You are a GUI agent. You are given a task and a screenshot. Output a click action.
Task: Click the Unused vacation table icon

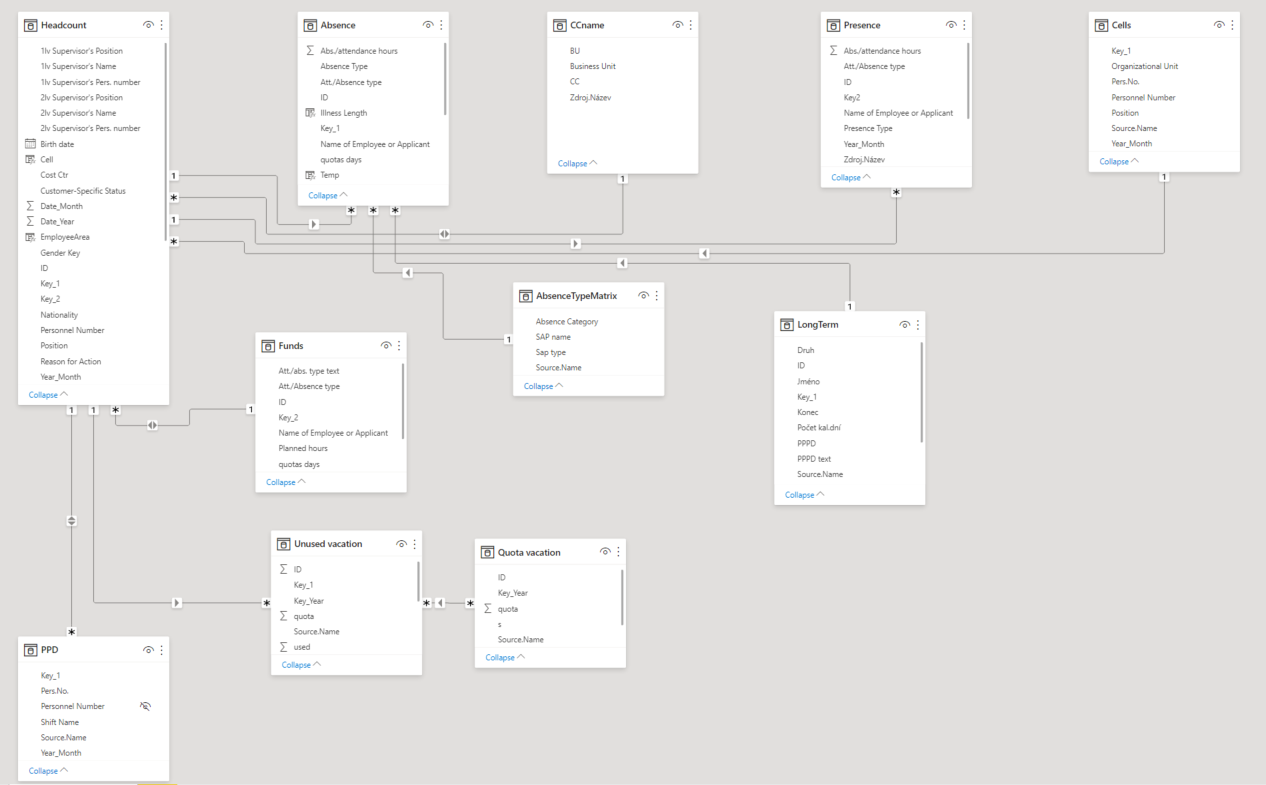pos(284,544)
